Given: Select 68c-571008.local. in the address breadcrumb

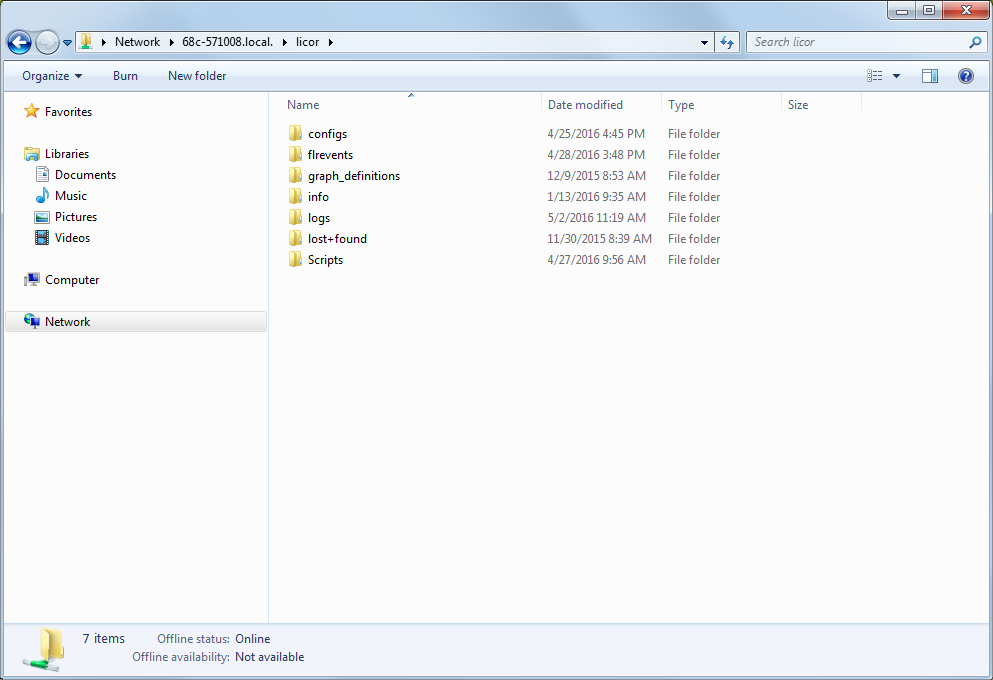Looking at the screenshot, I should pos(227,42).
